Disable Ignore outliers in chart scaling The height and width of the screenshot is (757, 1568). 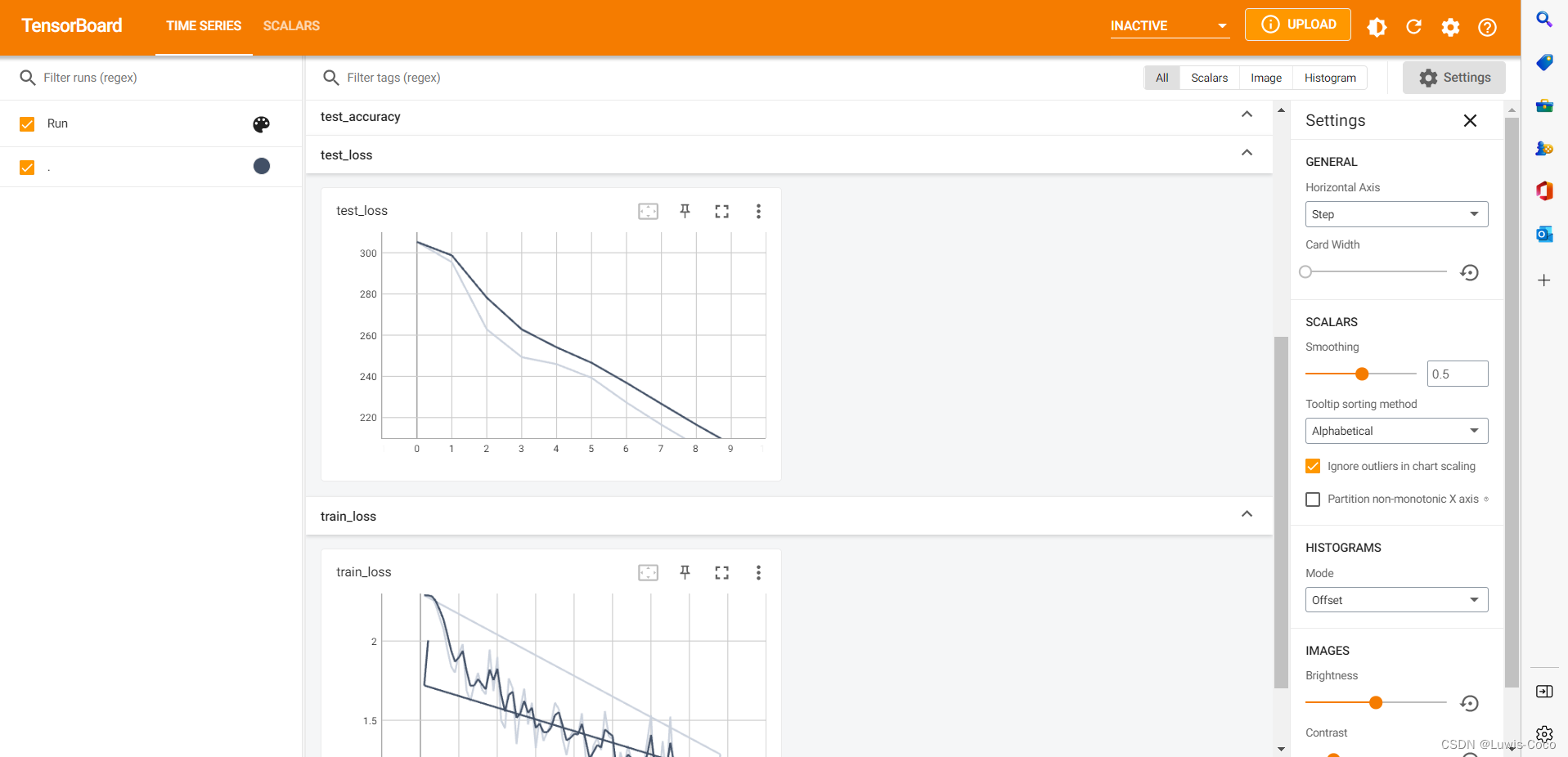point(1313,466)
